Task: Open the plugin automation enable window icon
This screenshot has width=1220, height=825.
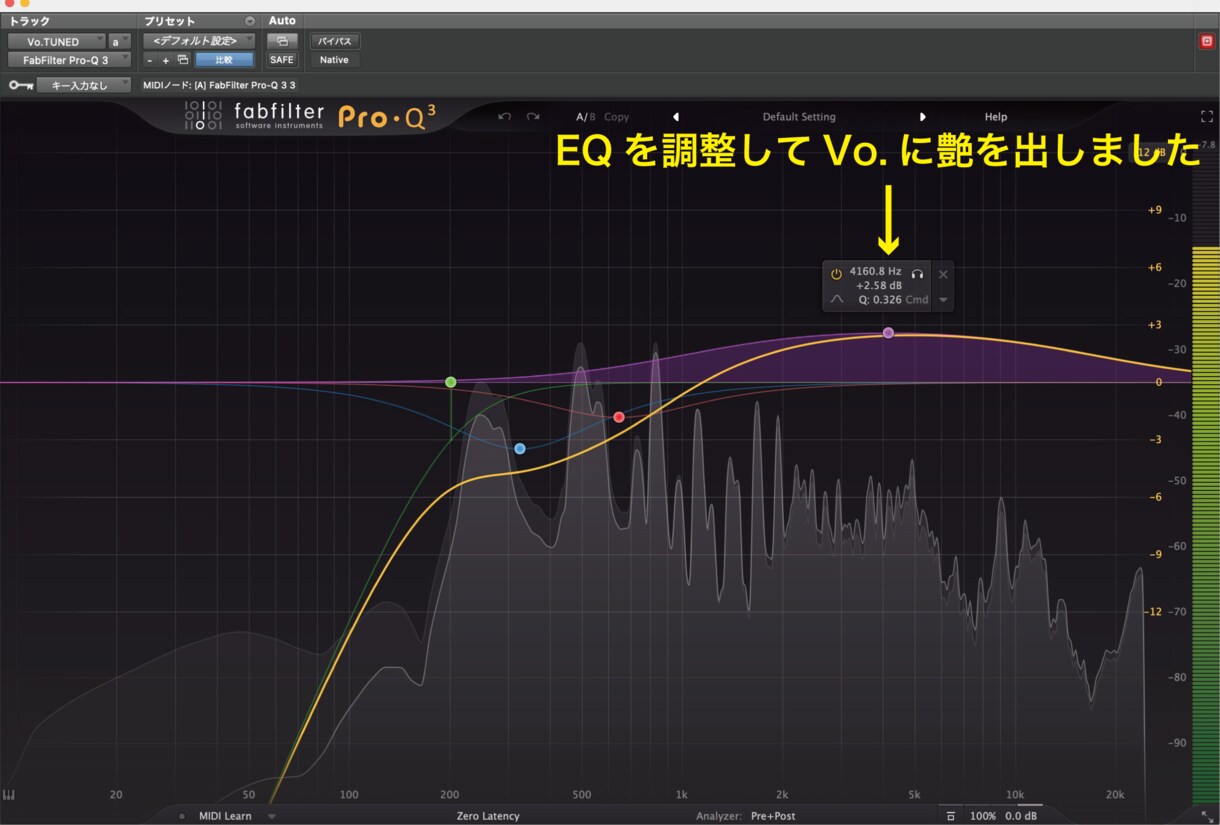Action: (x=282, y=41)
